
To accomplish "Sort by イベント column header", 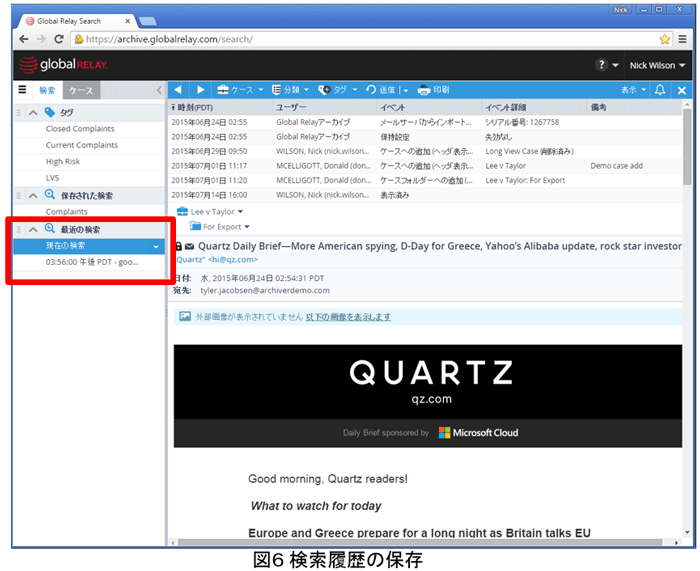I will click(x=393, y=108).
